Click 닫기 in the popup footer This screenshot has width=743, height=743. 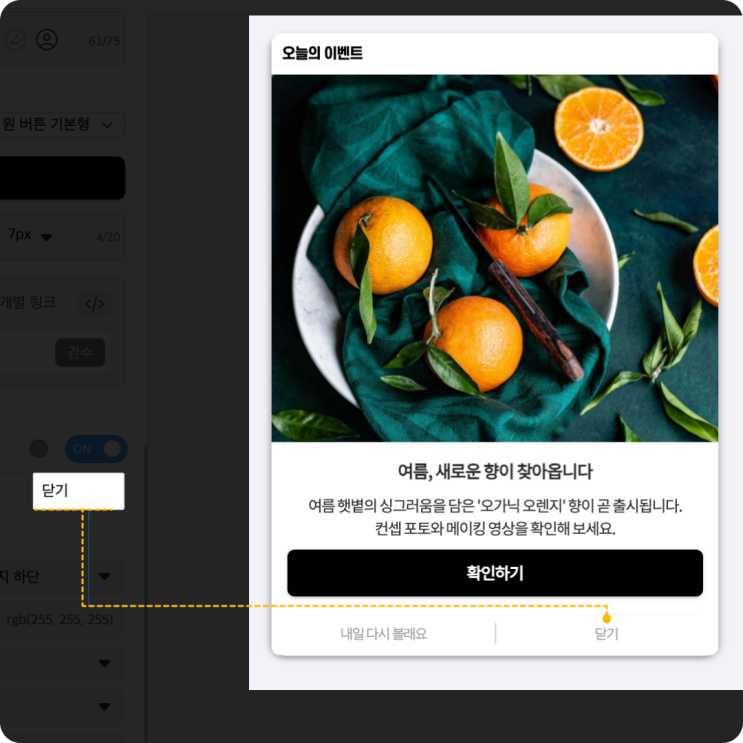click(x=607, y=634)
